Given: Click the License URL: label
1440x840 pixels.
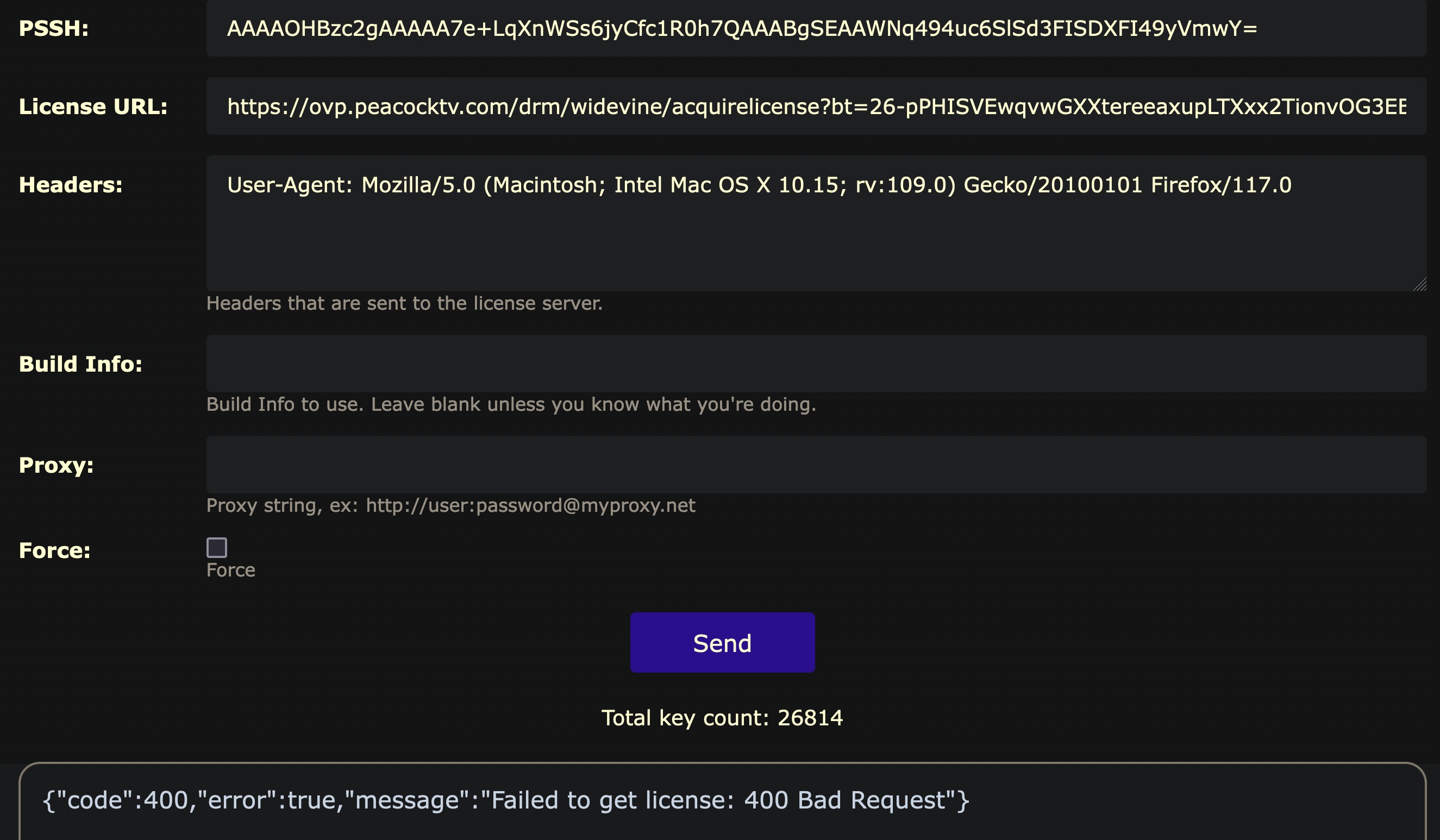Looking at the screenshot, I should [93, 107].
